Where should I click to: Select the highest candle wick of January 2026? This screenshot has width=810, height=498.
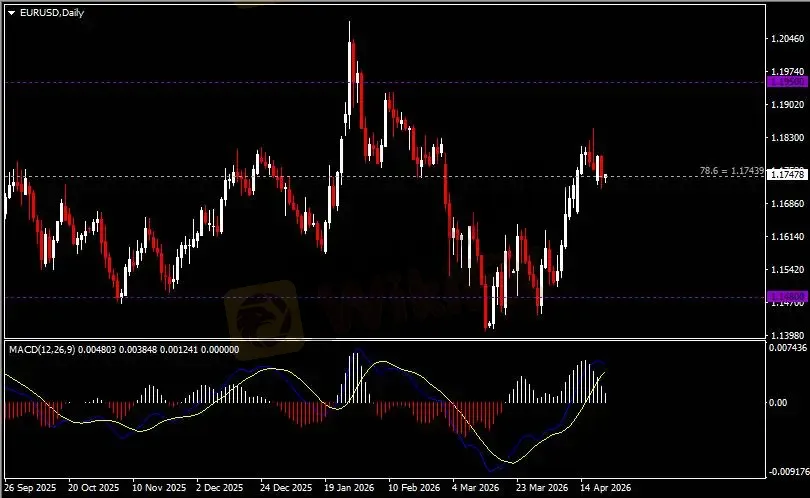pyautogui.click(x=350, y=24)
